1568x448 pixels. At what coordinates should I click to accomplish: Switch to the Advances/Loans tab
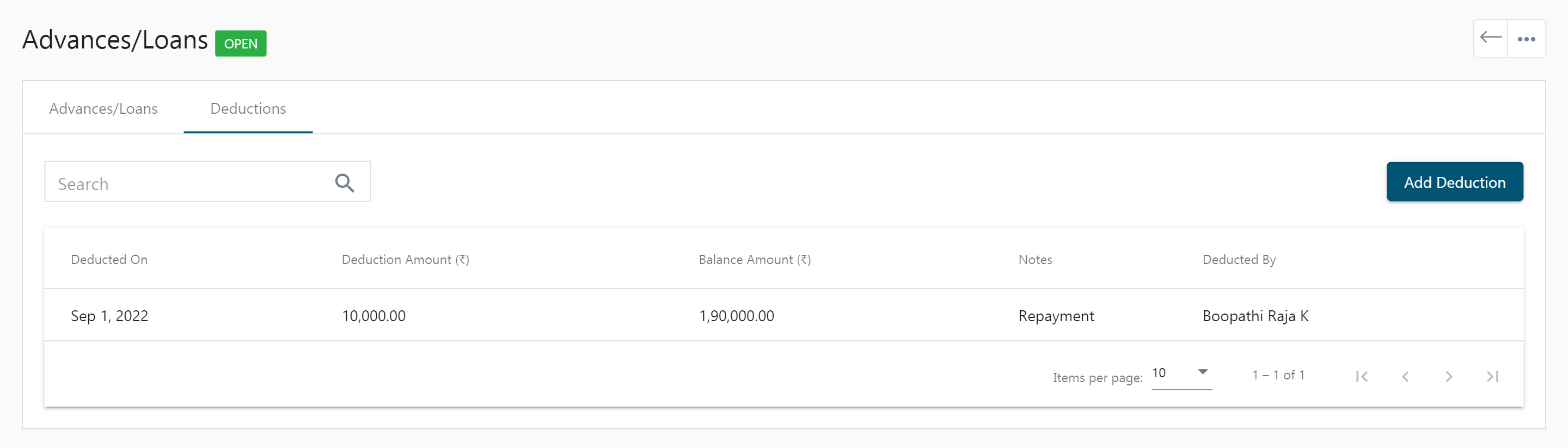pos(103,108)
